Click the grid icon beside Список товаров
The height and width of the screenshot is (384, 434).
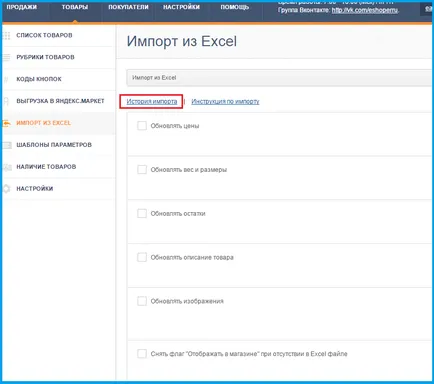pyautogui.click(x=6, y=35)
